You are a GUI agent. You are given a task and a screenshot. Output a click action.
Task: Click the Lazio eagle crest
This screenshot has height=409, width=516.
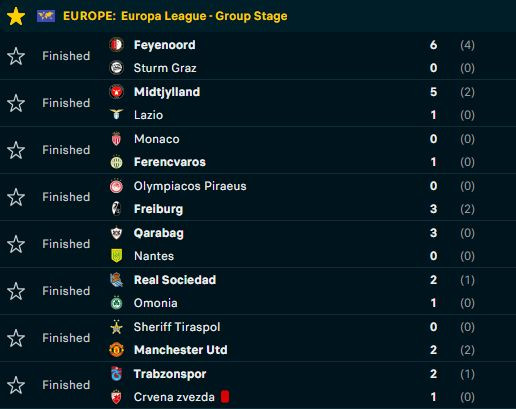[117, 115]
